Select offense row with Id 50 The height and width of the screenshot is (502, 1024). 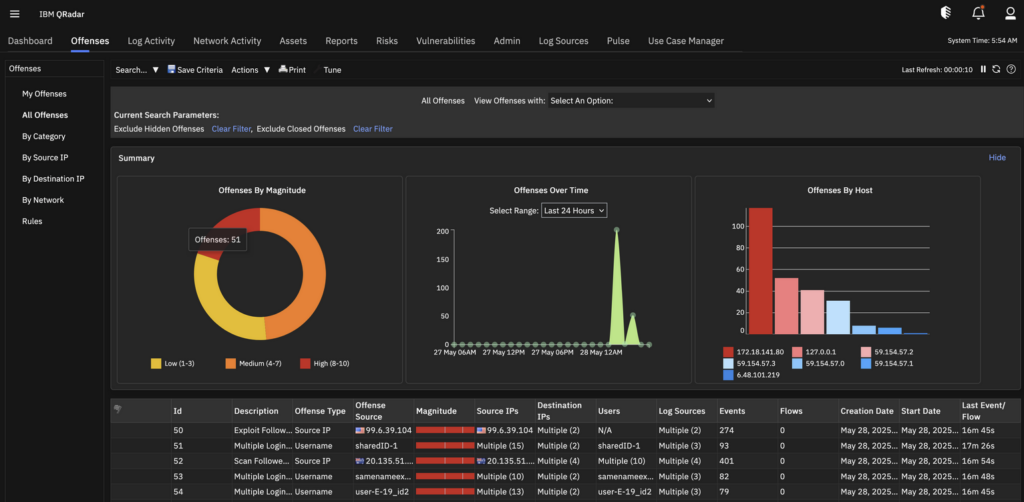click(566, 431)
